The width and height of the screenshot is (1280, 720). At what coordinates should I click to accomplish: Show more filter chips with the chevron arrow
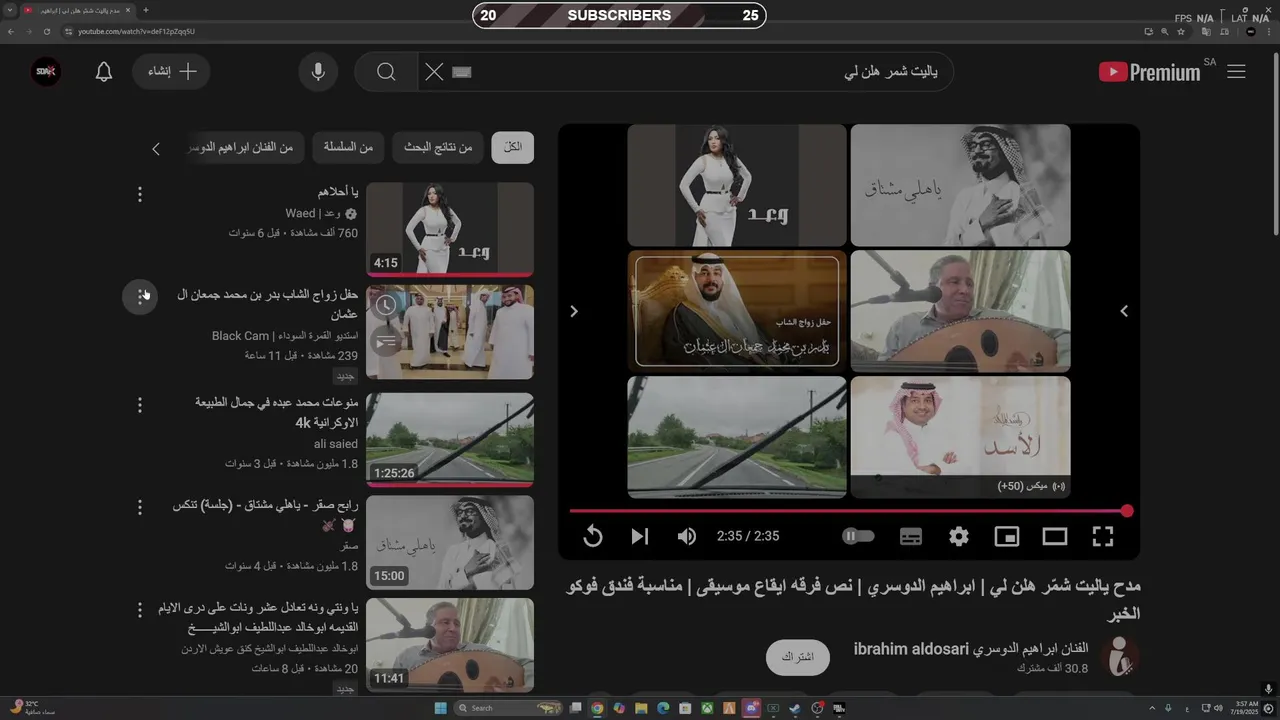click(156, 149)
